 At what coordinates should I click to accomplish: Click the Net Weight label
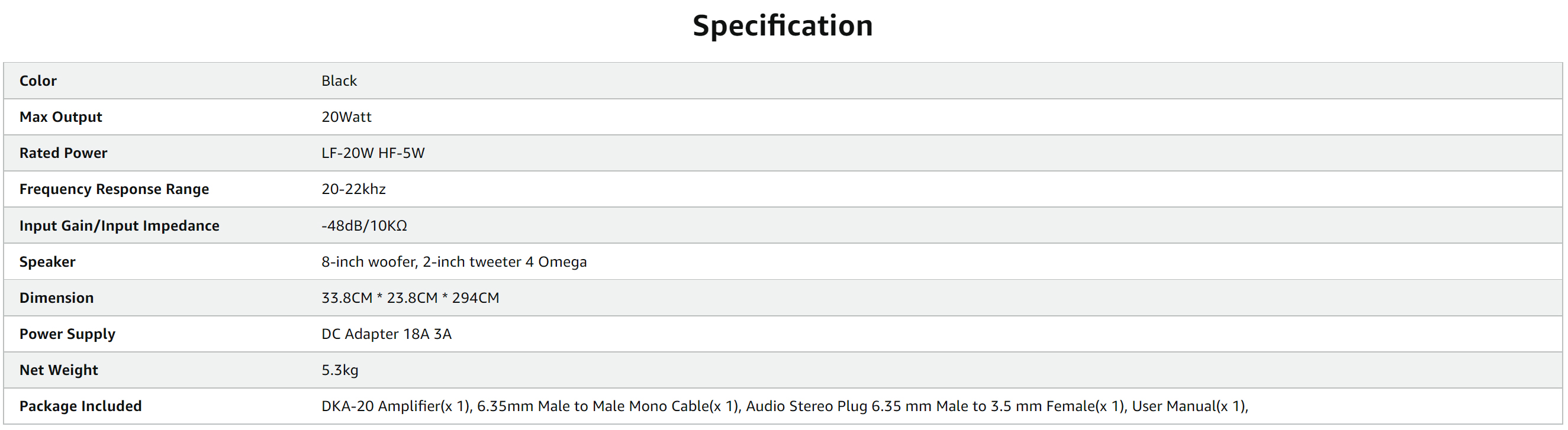59,370
